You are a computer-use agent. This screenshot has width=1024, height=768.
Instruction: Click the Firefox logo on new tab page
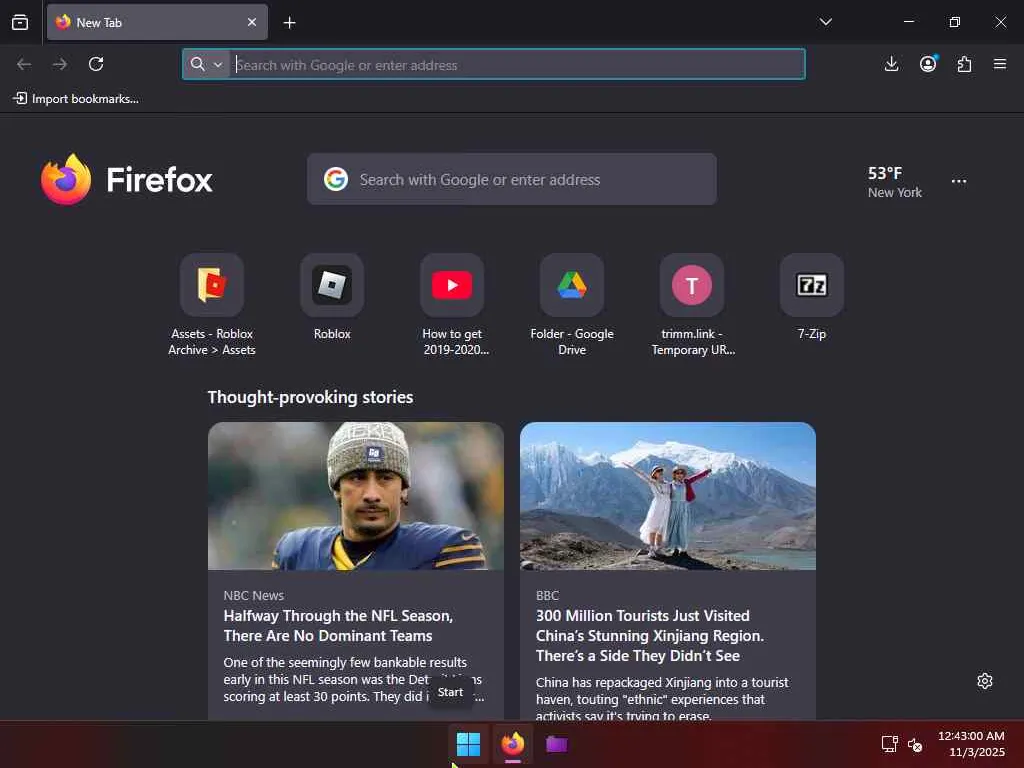[x=127, y=180]
